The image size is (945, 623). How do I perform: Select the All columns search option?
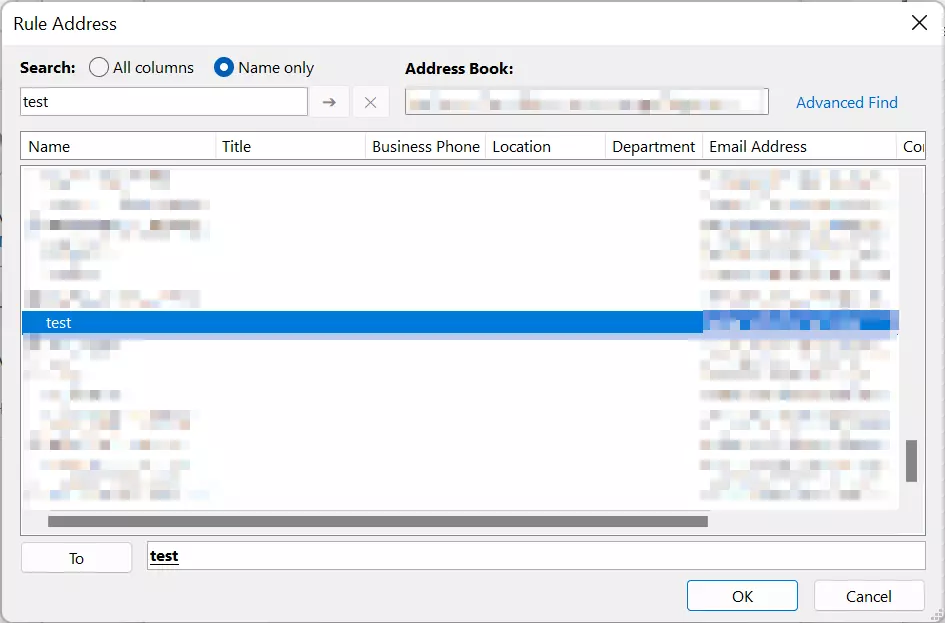click(141, 67)
